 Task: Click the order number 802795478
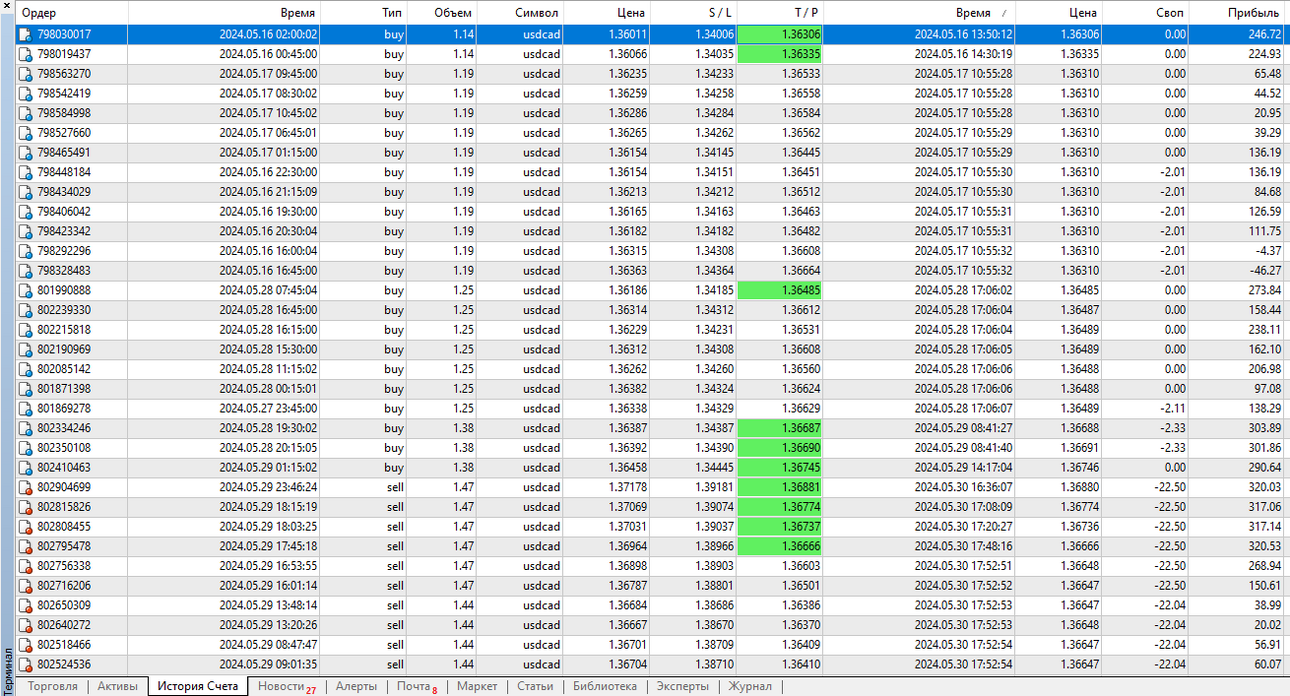pyautogui.click(x=64, y=547)
